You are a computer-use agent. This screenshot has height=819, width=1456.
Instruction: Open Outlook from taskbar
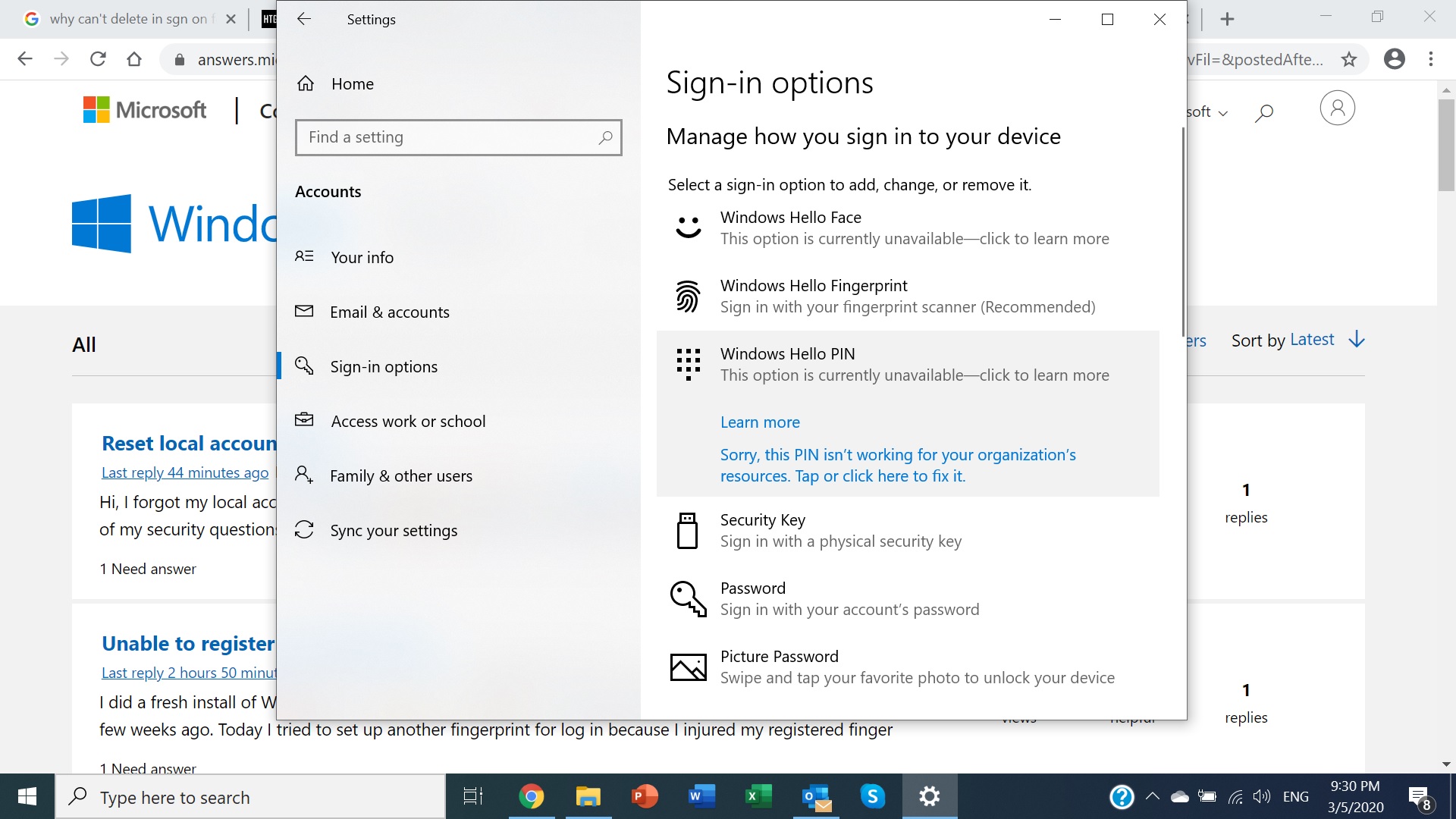click(x=816, y=796)
